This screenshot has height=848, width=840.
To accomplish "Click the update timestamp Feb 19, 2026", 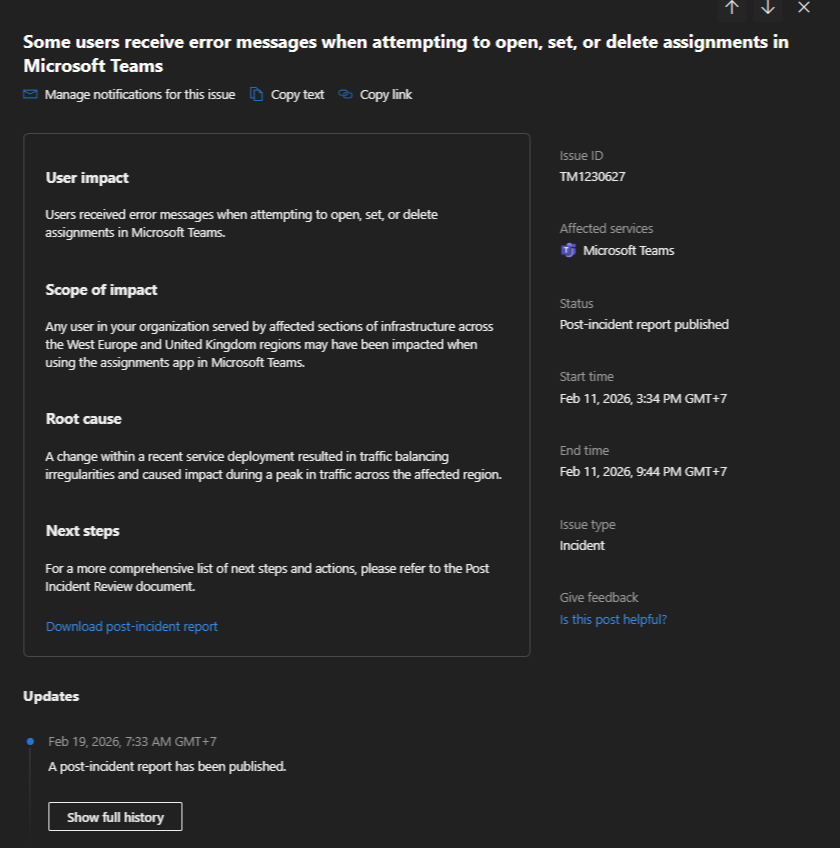I will click(133, 741).
